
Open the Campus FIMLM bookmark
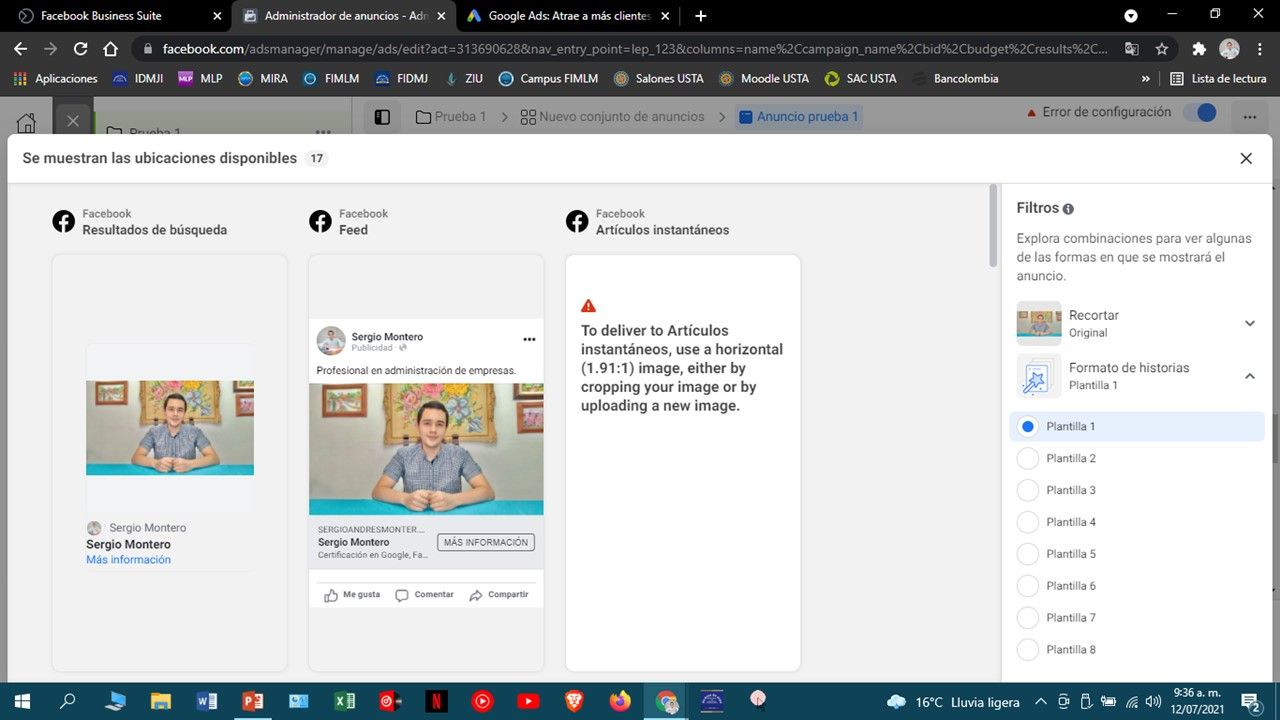point(548,78)
